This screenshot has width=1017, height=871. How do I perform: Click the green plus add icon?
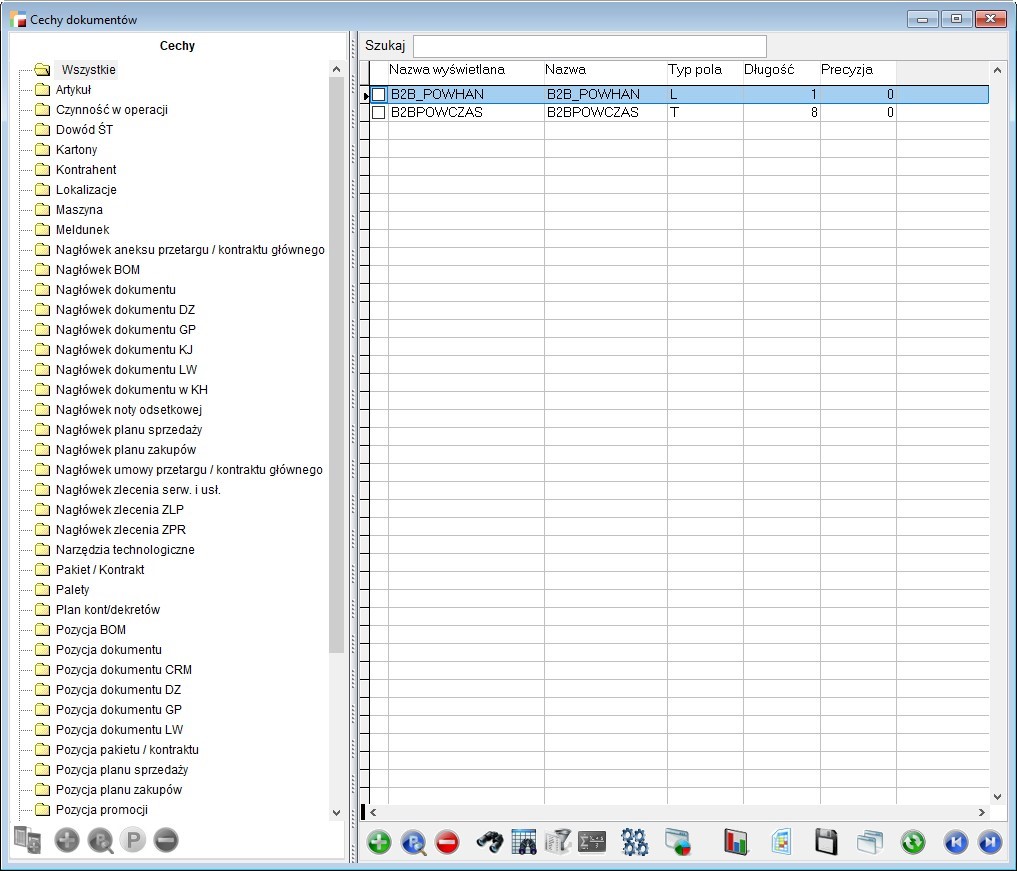(x=379, y=843)
